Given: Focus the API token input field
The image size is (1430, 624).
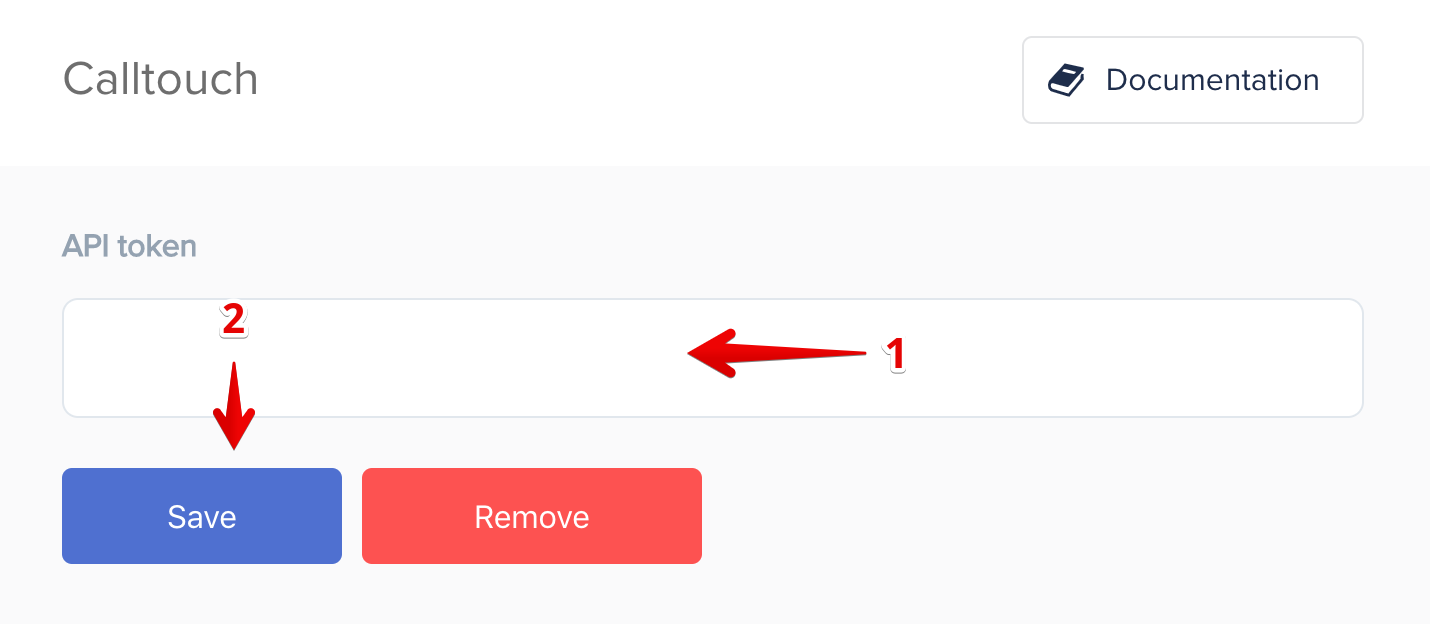Looking at the screenshot, I should pos(712,358).
